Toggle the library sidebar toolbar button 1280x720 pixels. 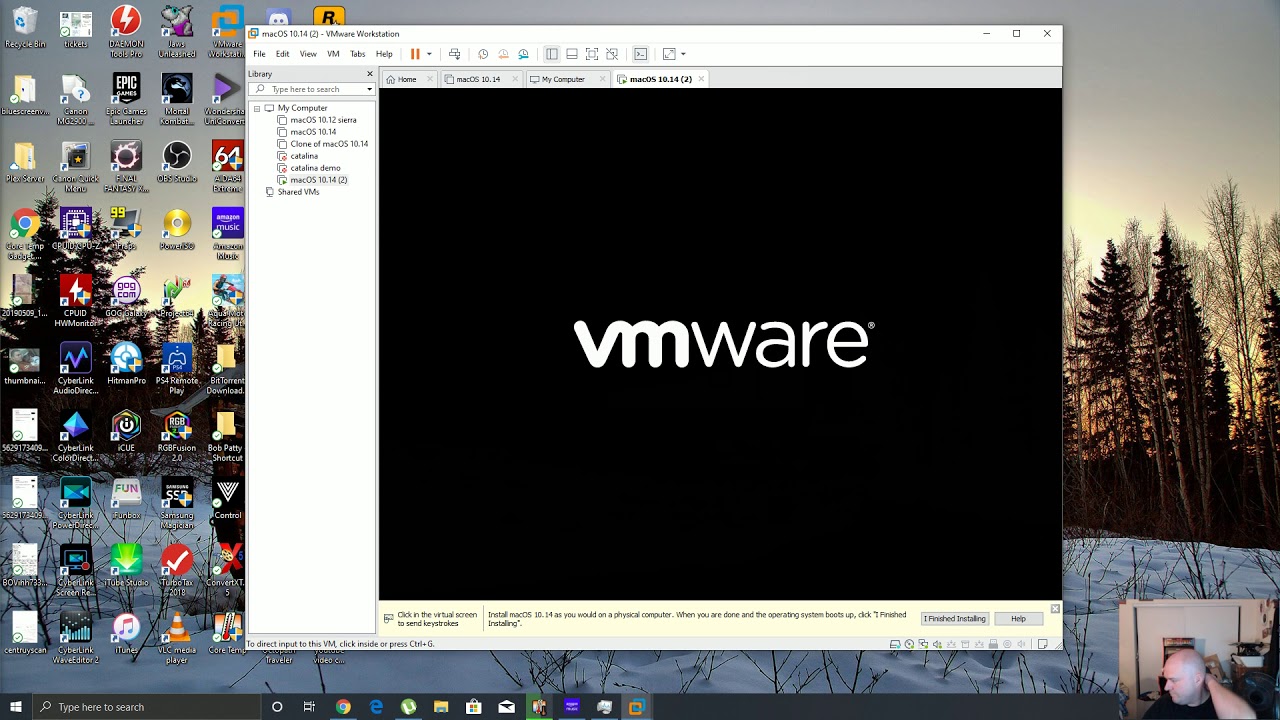(551, 54)
